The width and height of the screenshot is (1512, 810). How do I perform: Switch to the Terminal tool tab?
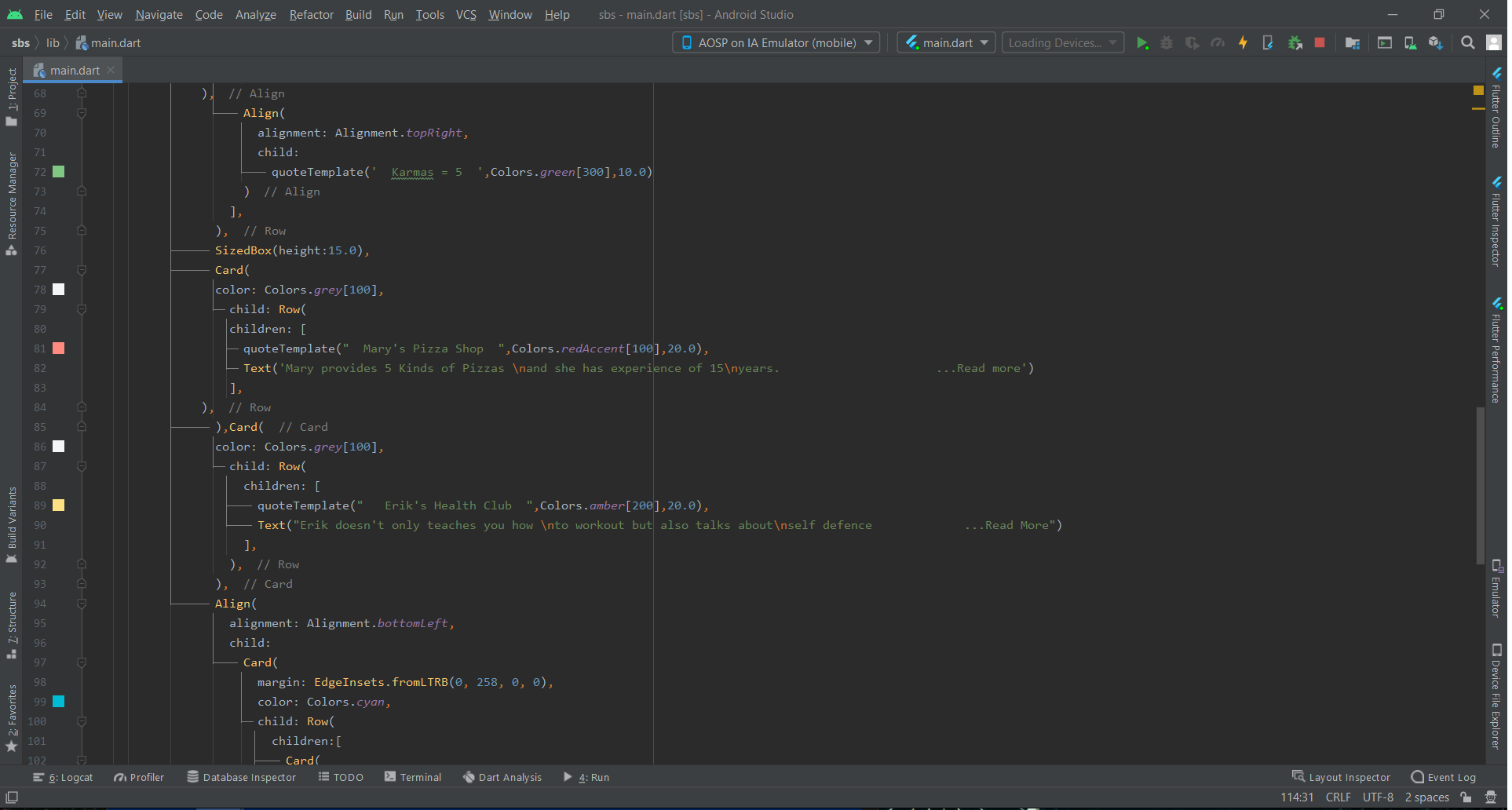[x=413, y=777]
